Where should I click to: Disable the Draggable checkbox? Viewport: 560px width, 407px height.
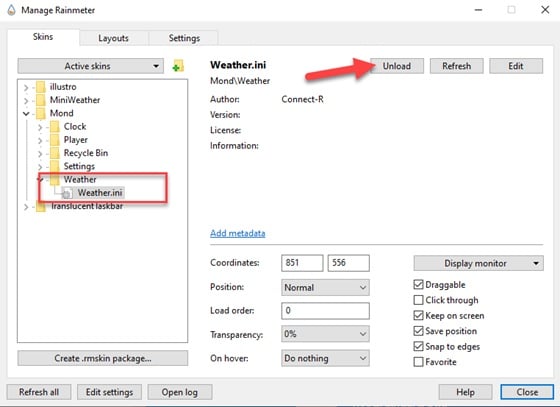click(x=418, y=285)
